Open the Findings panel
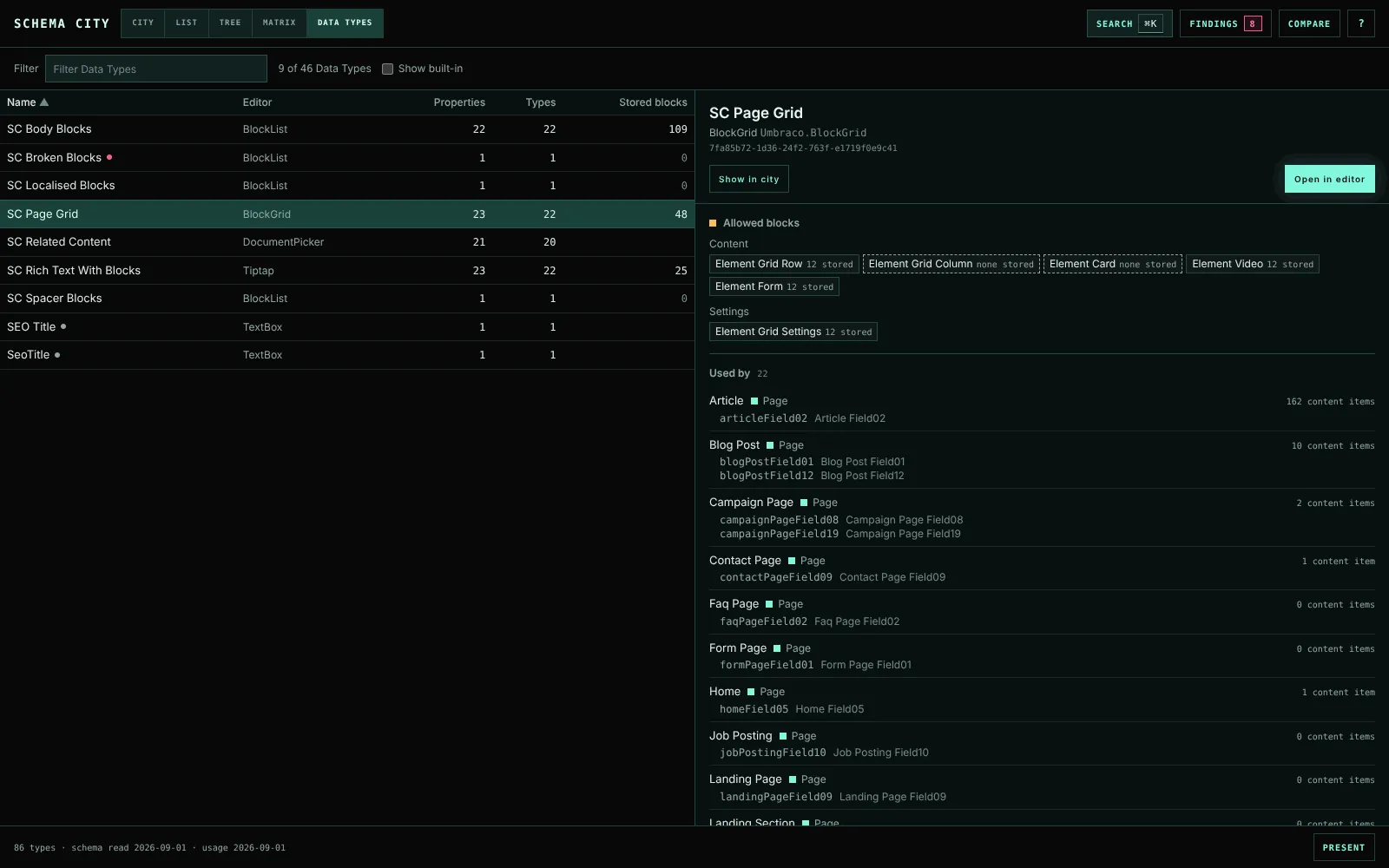This screenshot has height=868, width=1389. click(x=1226, y=23)
